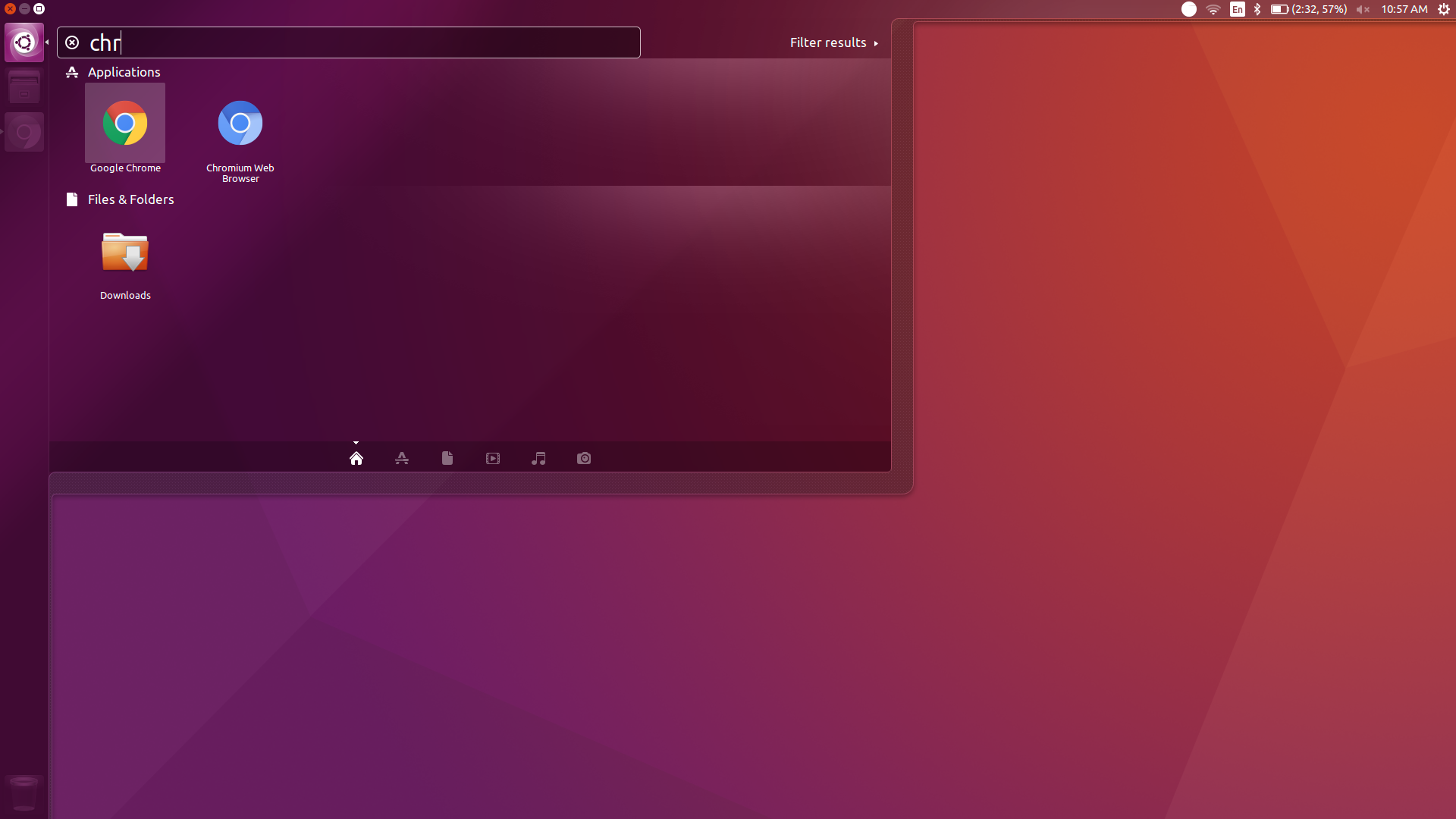
Task: Collapse the Applications category header
Action: pyautogui.click(x=124, y=72)
